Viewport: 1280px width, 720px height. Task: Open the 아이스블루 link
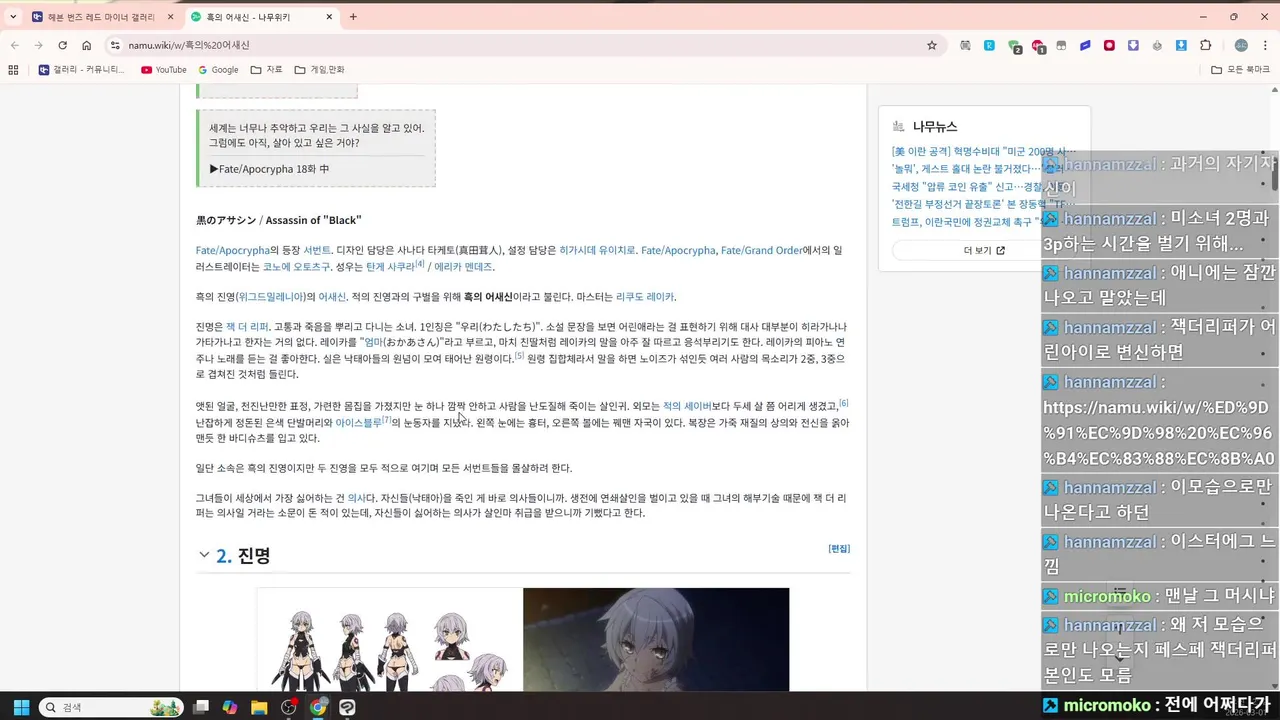click(359, 423)
